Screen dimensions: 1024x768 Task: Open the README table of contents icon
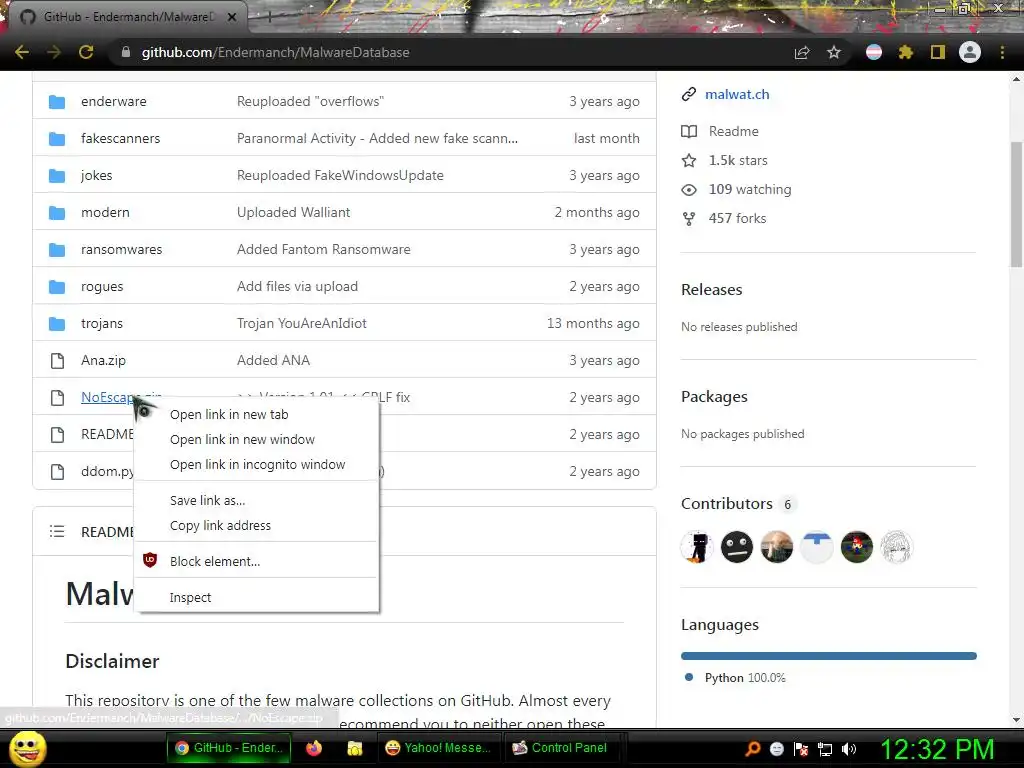[x=57, y=532]
